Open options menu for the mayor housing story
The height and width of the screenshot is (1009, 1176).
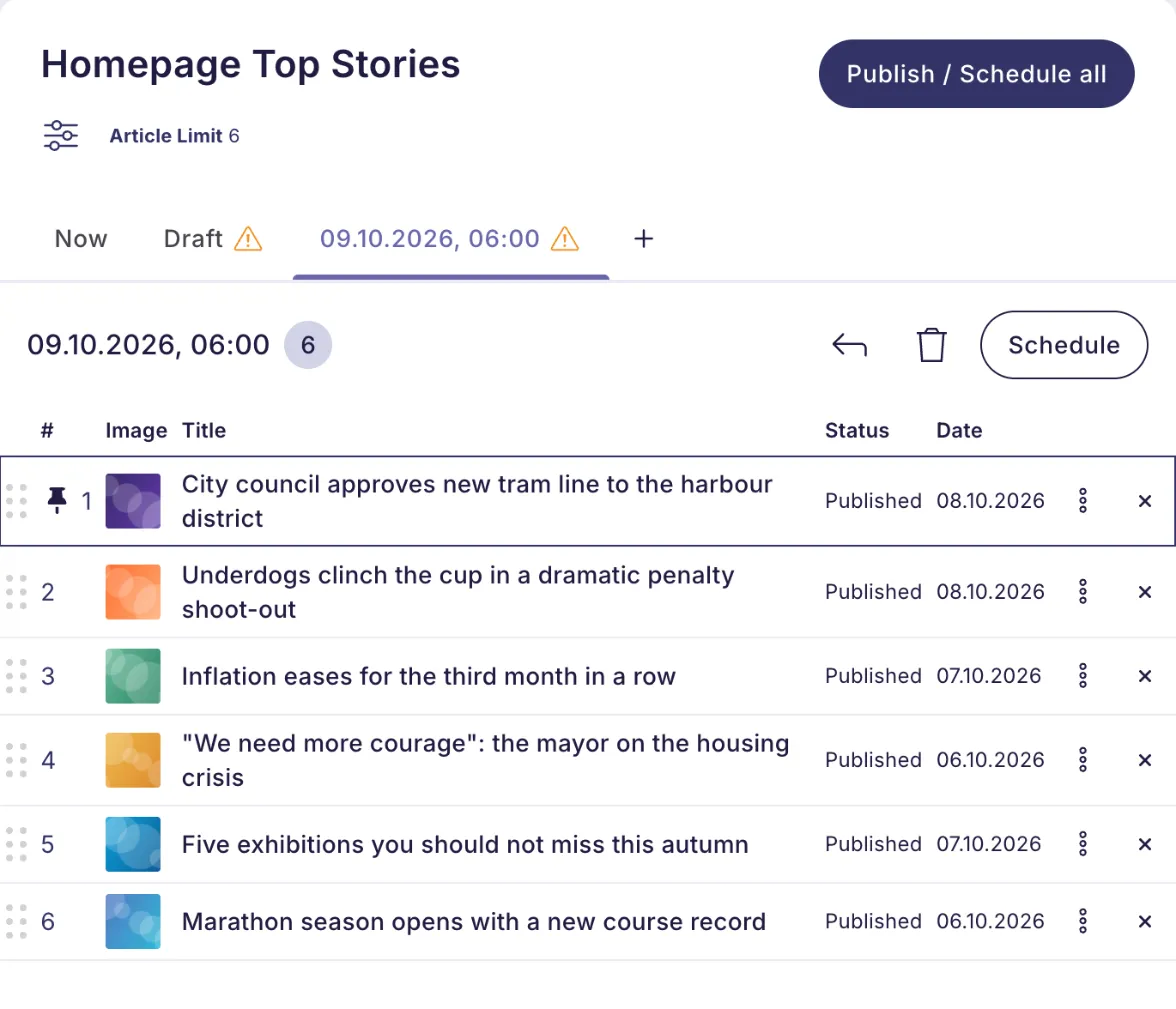[x=1083, y=760]
